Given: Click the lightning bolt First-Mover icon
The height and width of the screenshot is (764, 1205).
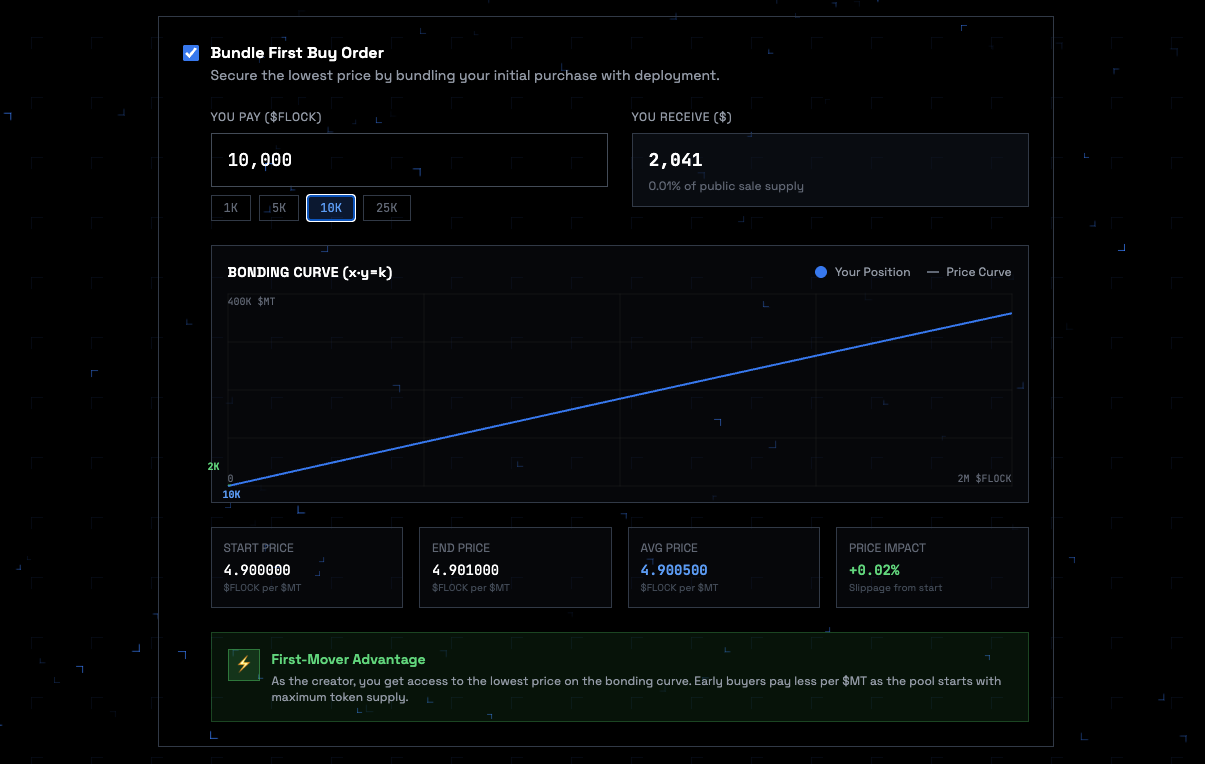Looking at the screenshot, I should (x=244, y=664).
